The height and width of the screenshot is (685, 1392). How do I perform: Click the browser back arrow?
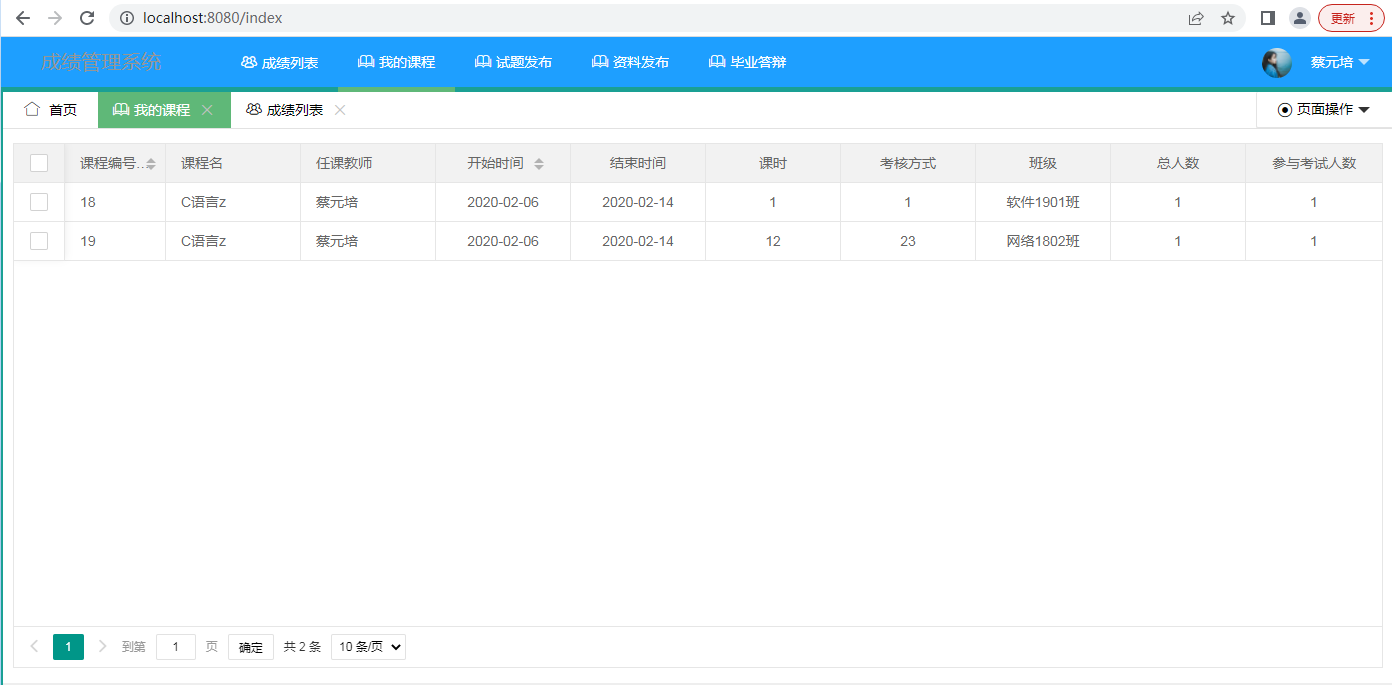click(x=23, y=18)
